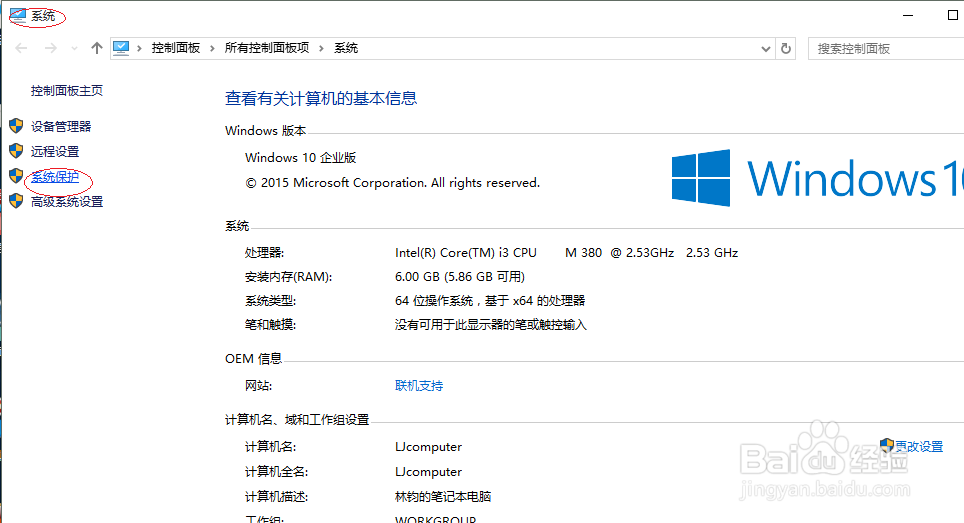This screenshot has width=964, height=523.
Task: Click the 2.53 GHz clock speed text
Action: (712, 253)
